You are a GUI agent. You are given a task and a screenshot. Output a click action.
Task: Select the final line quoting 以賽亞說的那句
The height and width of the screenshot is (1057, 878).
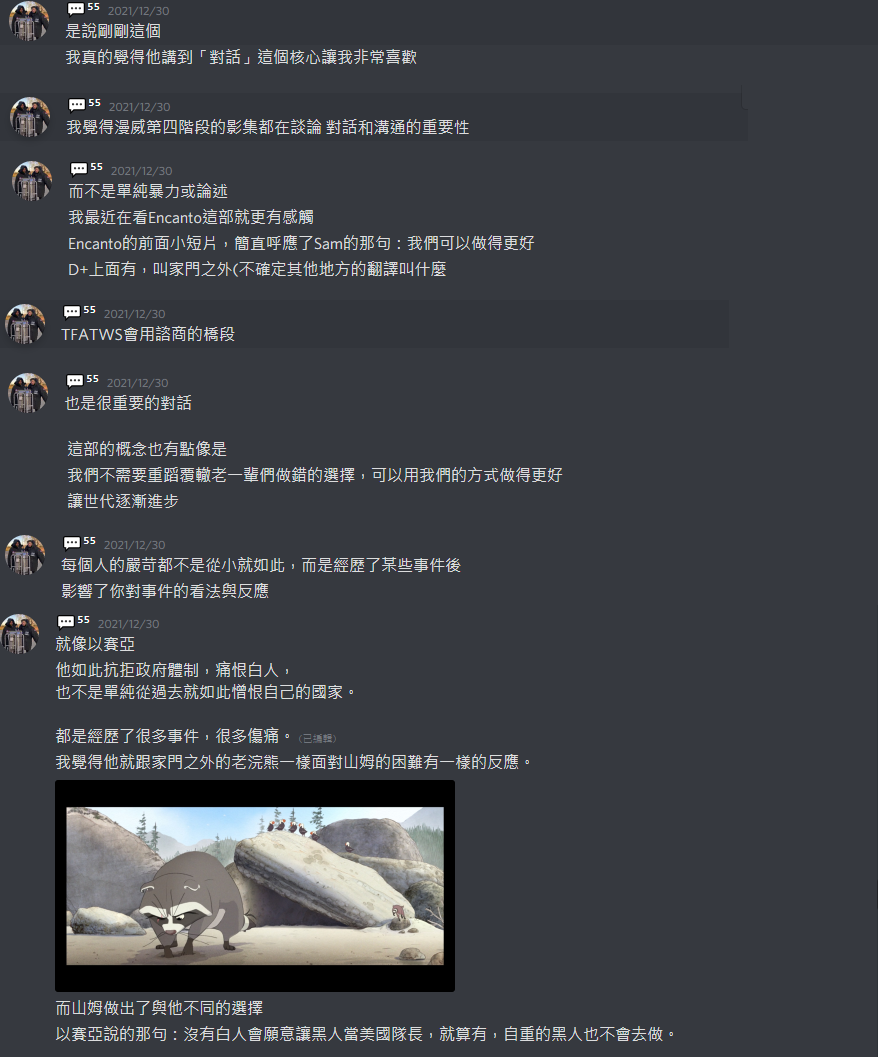[x=365, y=1034]
